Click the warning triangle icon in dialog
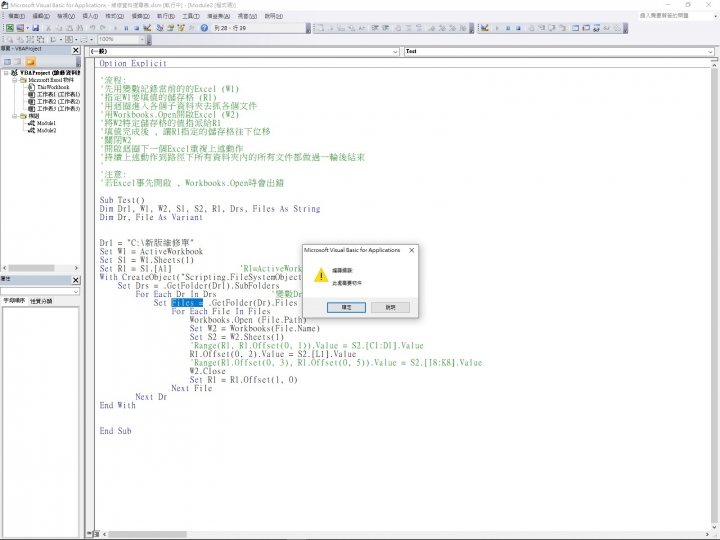The image size is (720, 540). click(321, 276)
